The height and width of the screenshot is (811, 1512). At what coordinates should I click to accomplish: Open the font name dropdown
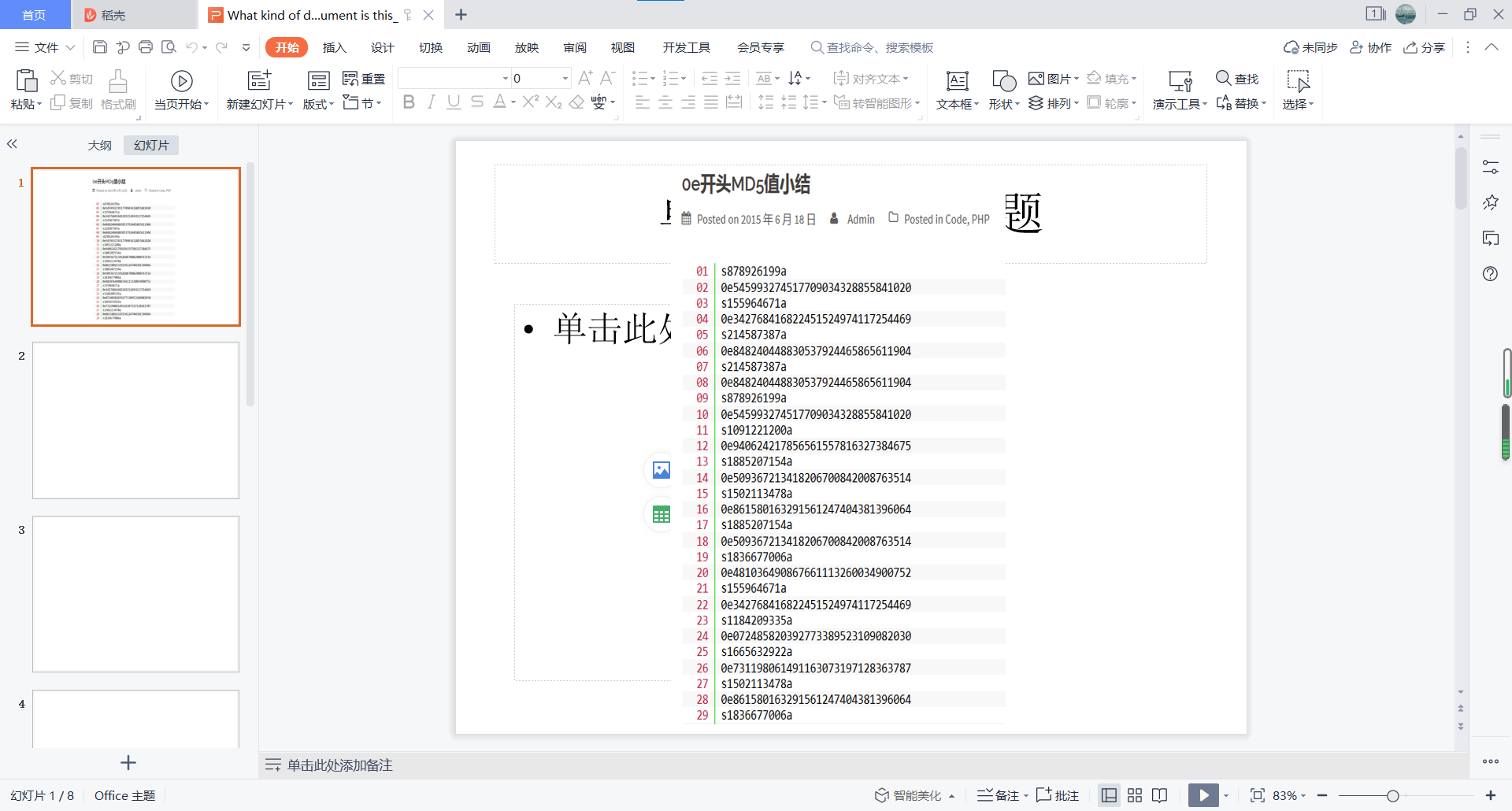click(505, 79)
